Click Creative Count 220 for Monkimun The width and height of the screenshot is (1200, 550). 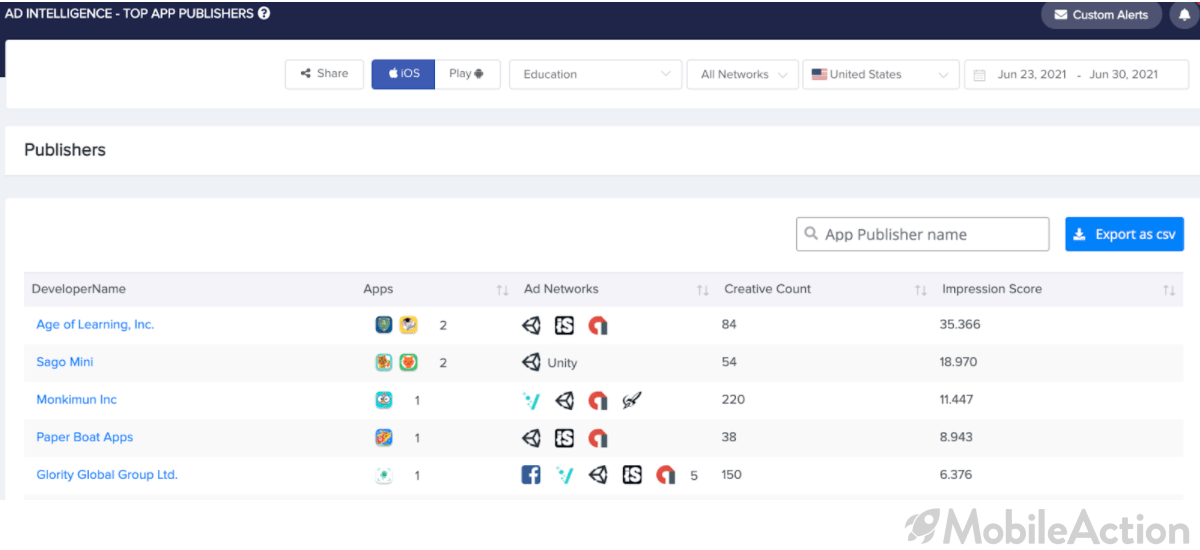(x=733, y=400)
